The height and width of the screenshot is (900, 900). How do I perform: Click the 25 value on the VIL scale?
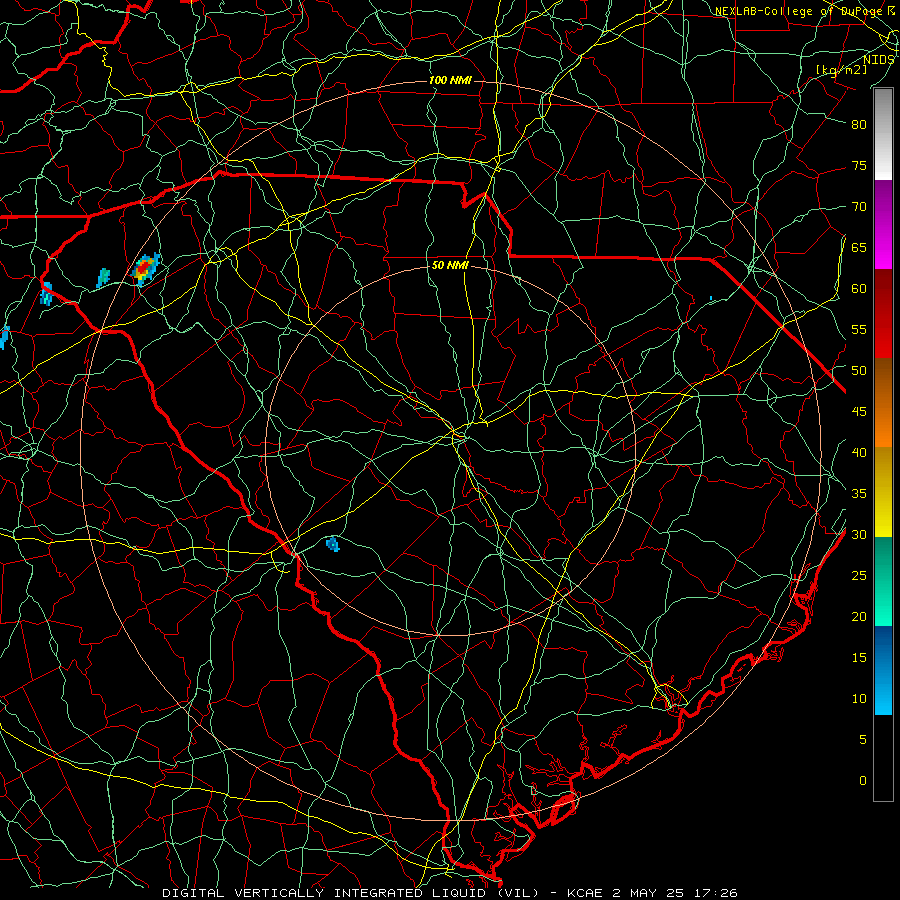tap(859, 576)
